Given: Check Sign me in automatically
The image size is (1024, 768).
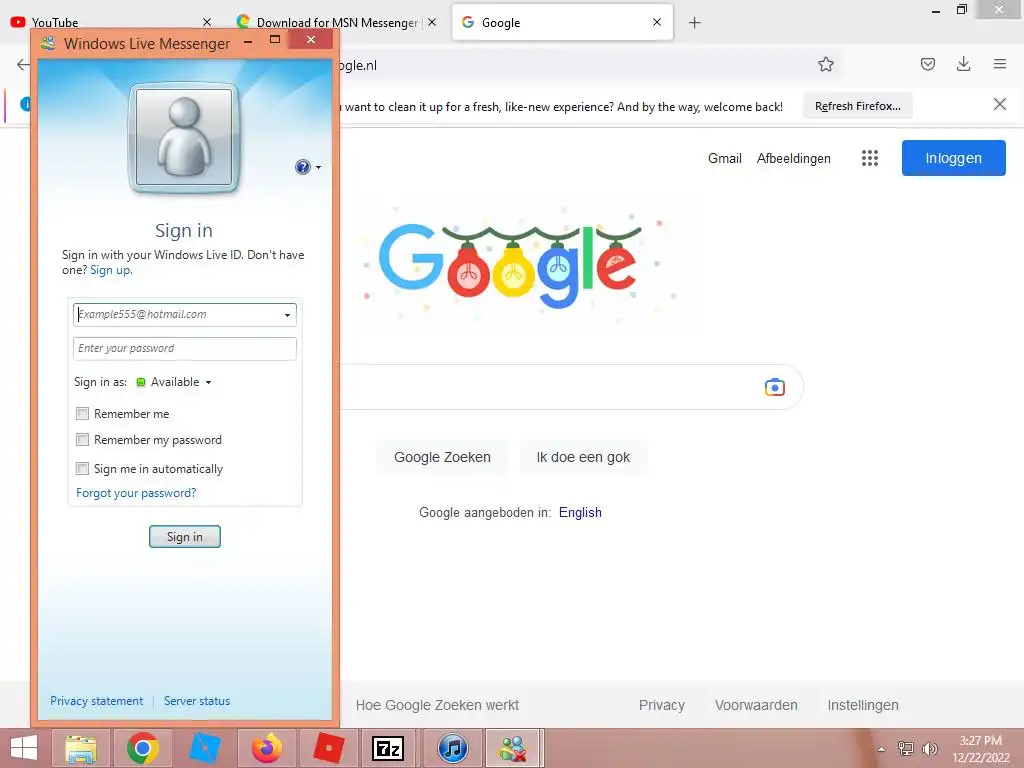Looking at the screenshot, I should 82,468.
